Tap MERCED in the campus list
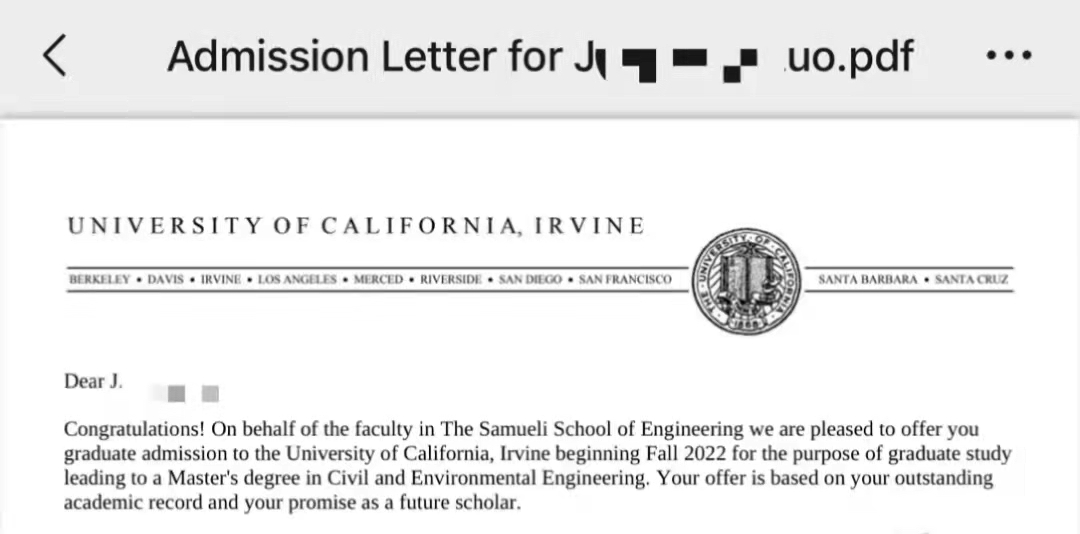 [378, 280]
